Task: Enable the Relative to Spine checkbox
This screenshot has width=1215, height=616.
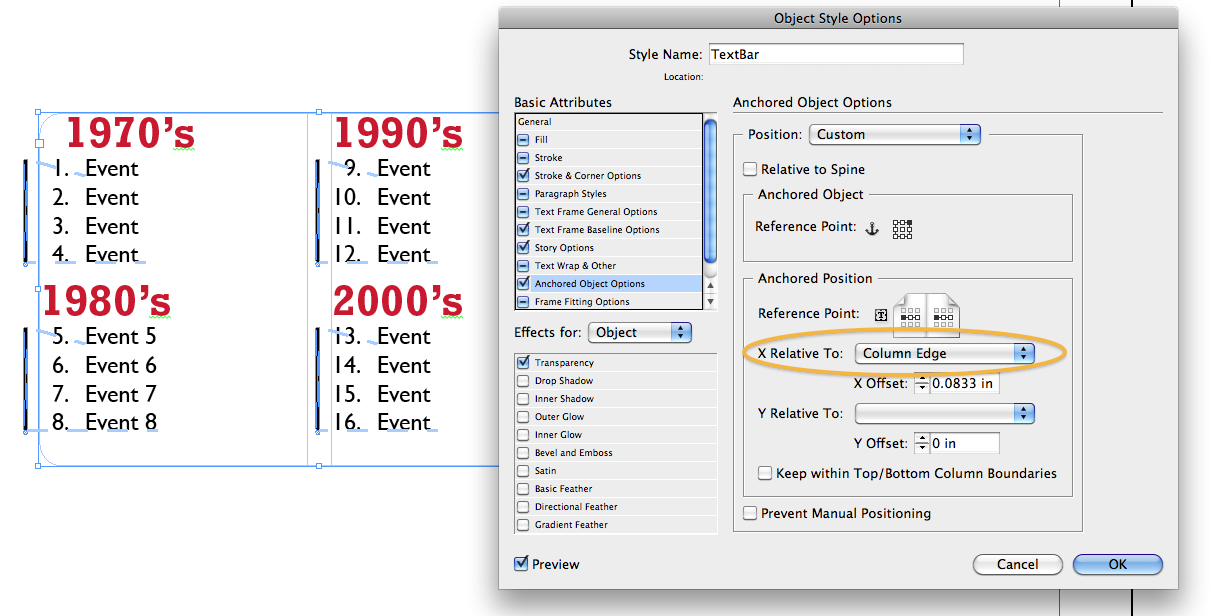Action: click(750, 169)
